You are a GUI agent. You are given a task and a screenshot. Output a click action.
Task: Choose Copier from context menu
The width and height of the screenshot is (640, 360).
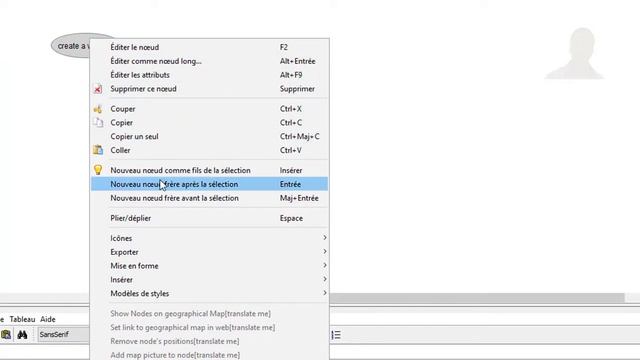tap(209, 123)
